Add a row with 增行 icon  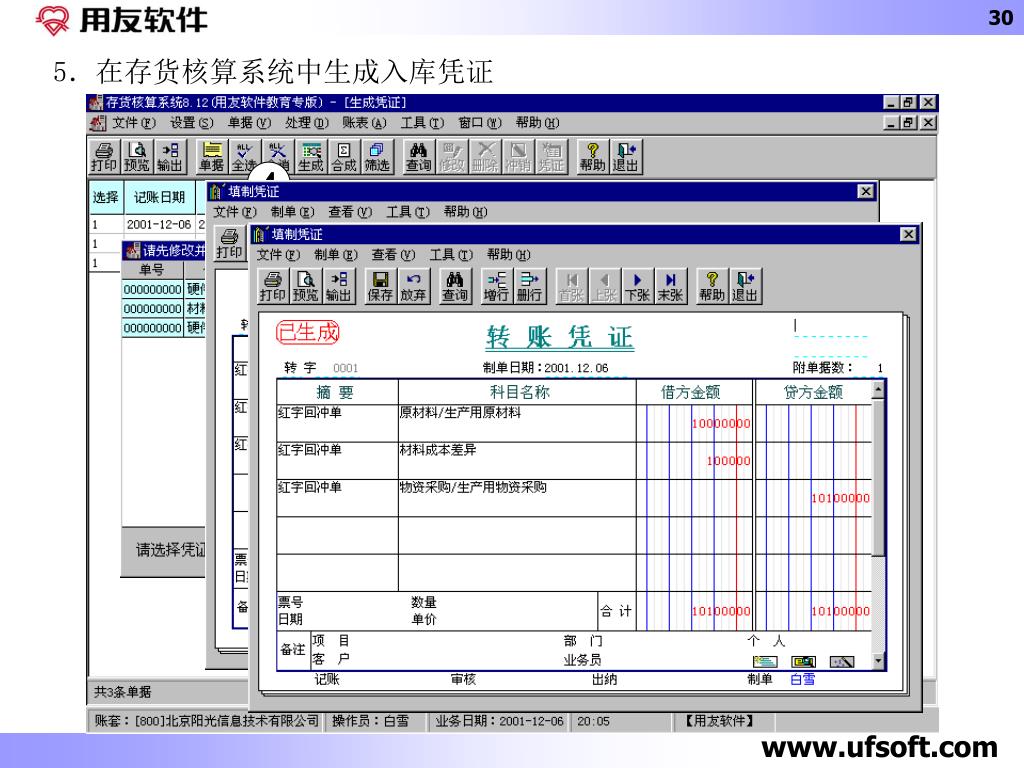(496, 287)
